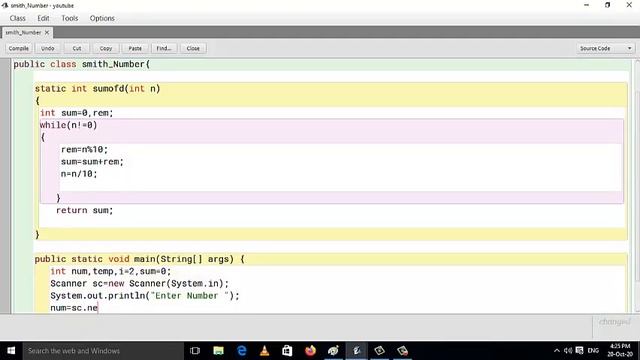Click the Copy button
640x360 pixels.
tap(106, 48)
